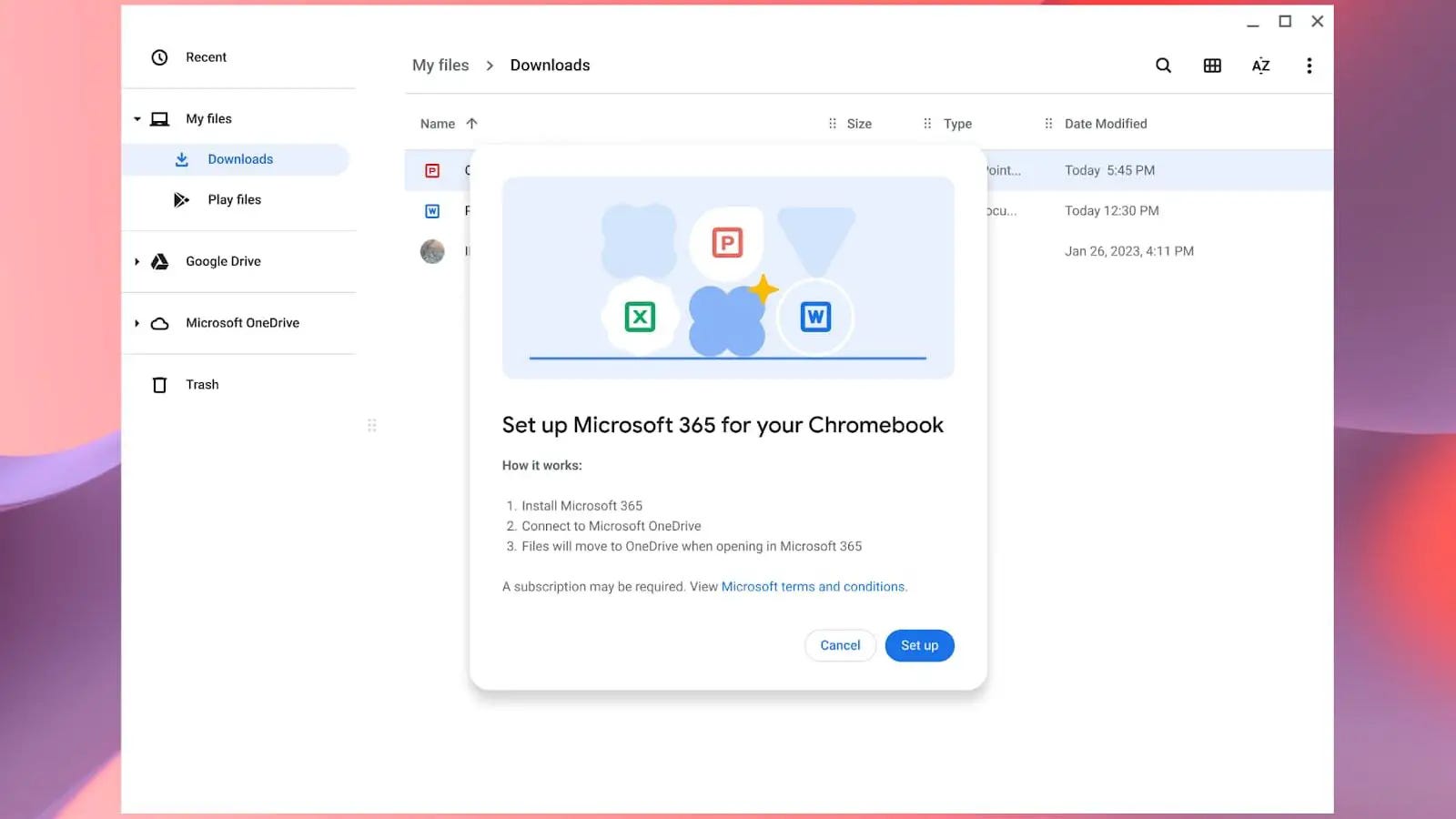
Task: Click the Excel icon in dialog illustration
Action: pos(640,317)
